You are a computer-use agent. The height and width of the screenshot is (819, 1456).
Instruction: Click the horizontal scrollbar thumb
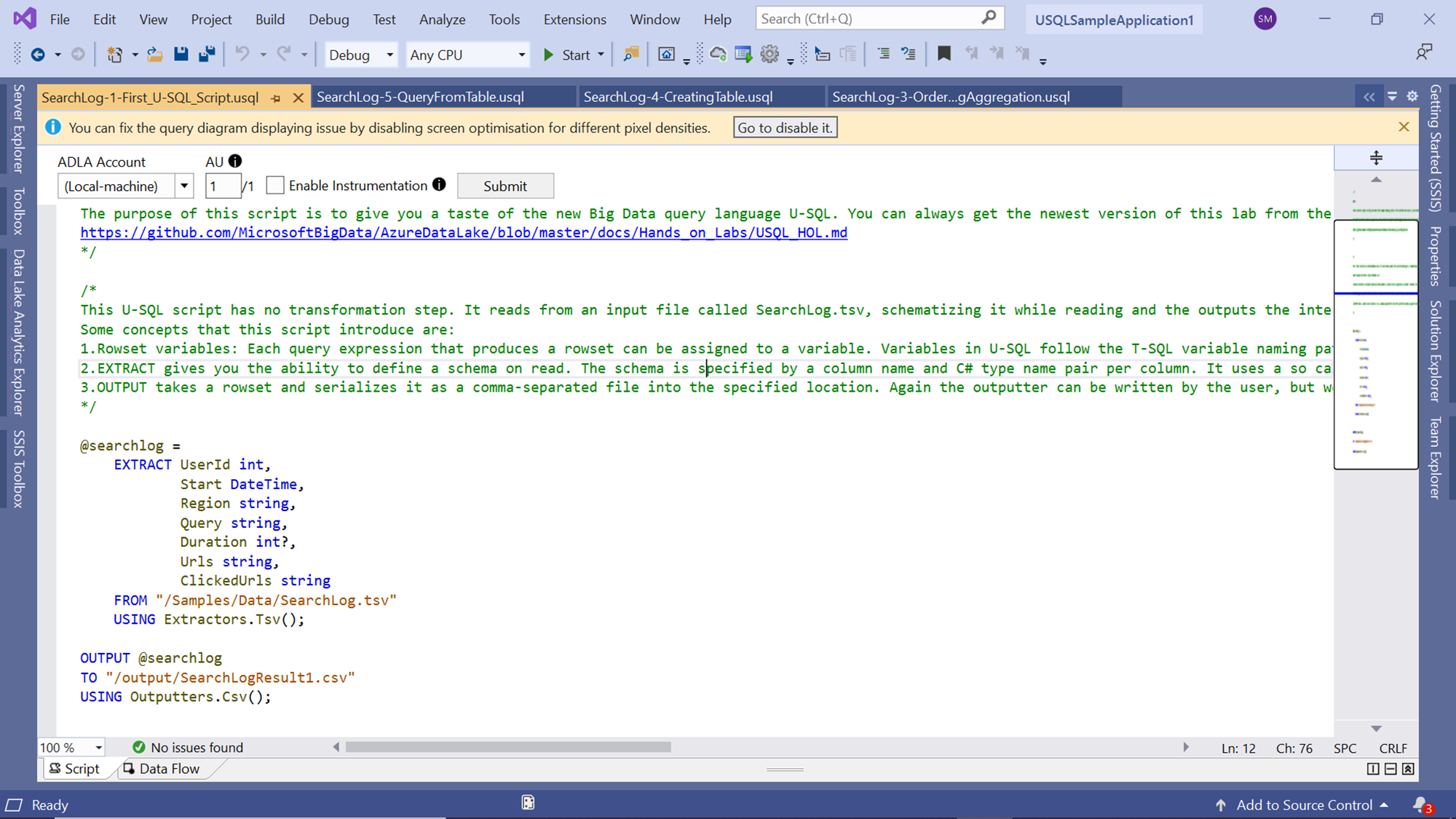(x=507, y=747)
